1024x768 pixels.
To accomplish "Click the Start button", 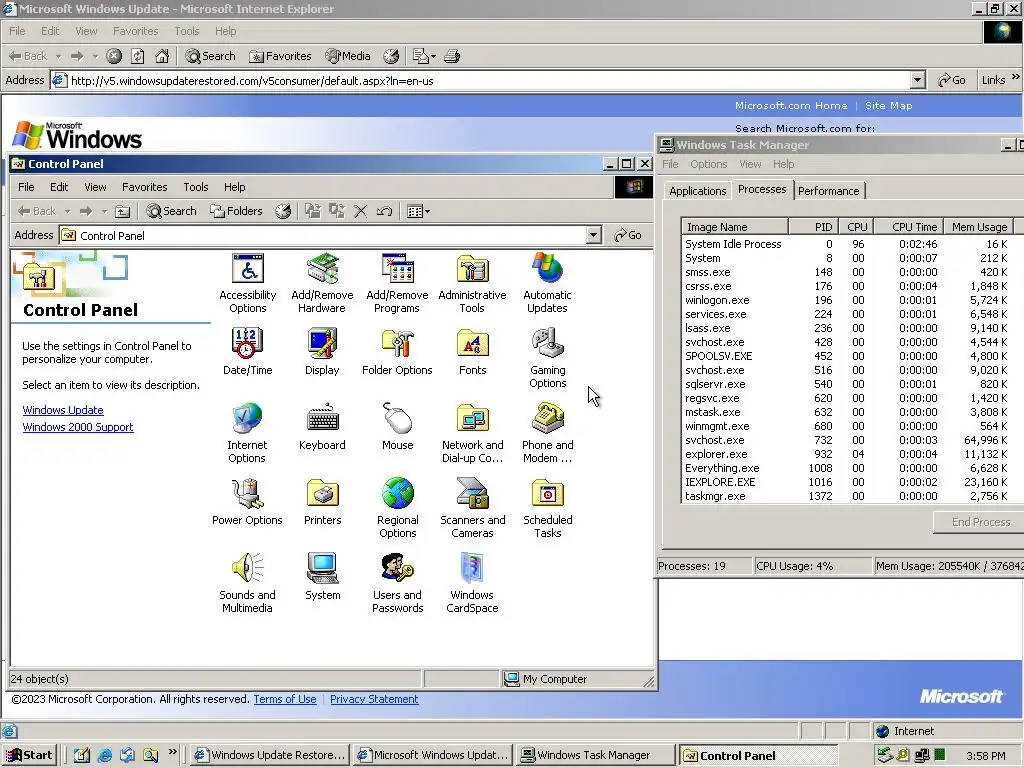I will tap(29, 755).
